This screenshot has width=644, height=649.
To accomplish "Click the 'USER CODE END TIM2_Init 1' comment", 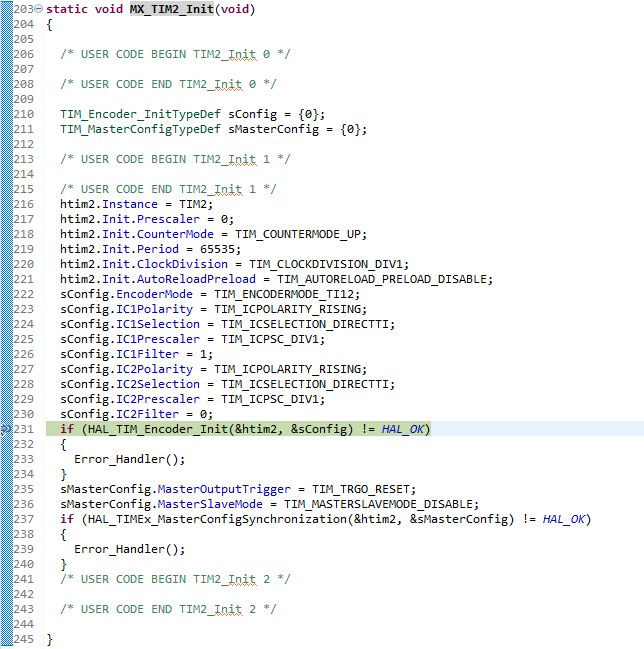I will pos(168,189).
